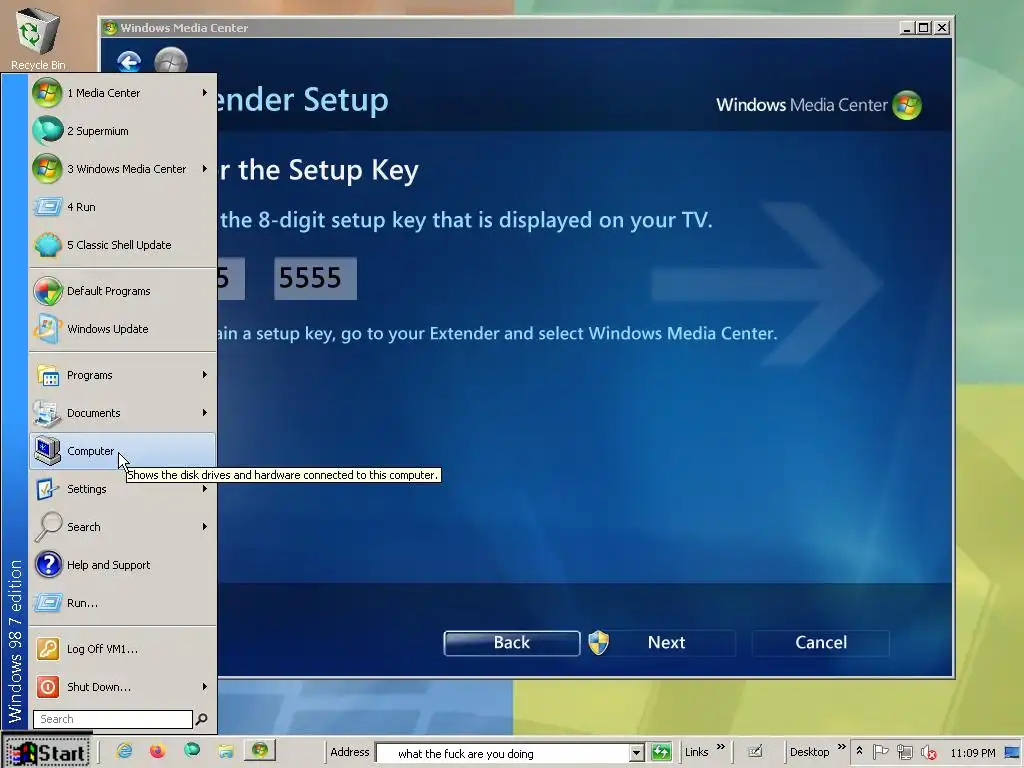Click the Next button in Extender Setup
Viewport: 1024px width, 768px height.
pos(666,643)
